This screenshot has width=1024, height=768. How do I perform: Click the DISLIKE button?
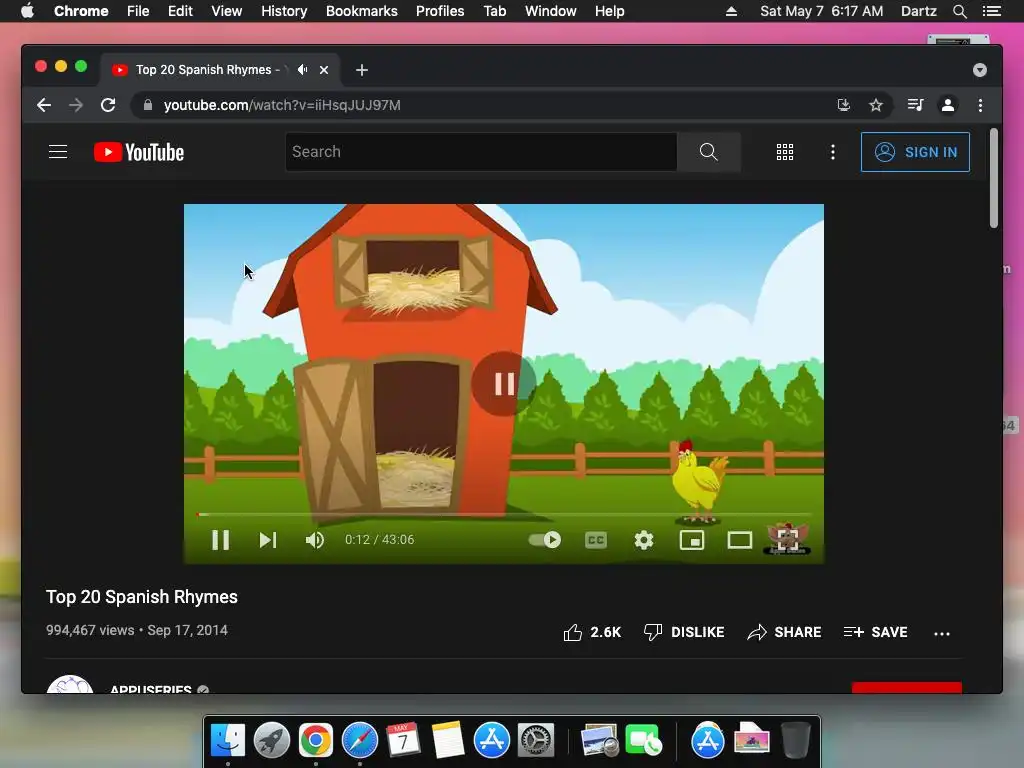tap(684, 632)
